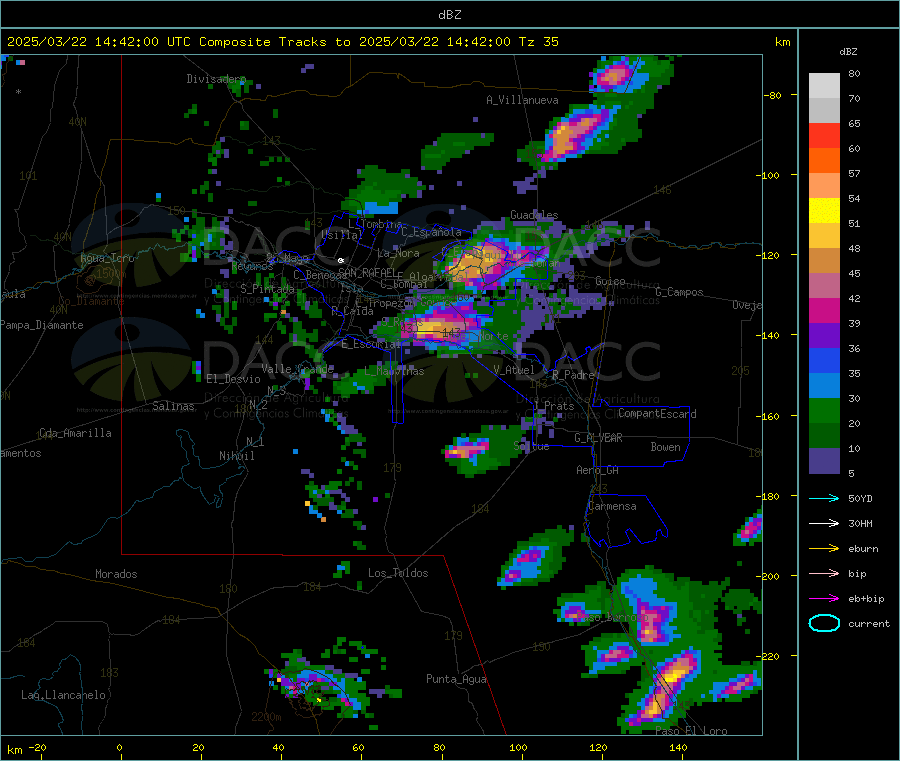Click the 'Goico' map label
900x761 pixels.
pyautogui.click(x=610, y=281)
